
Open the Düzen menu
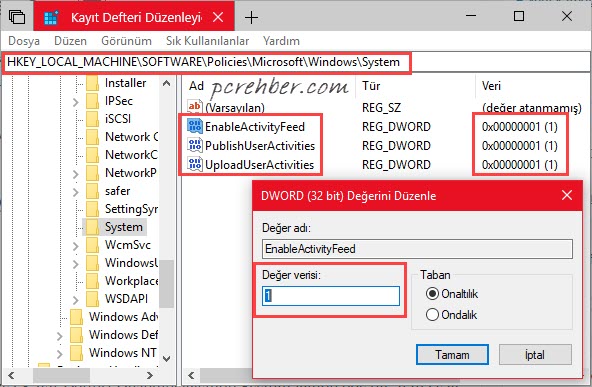pos(70,41)
